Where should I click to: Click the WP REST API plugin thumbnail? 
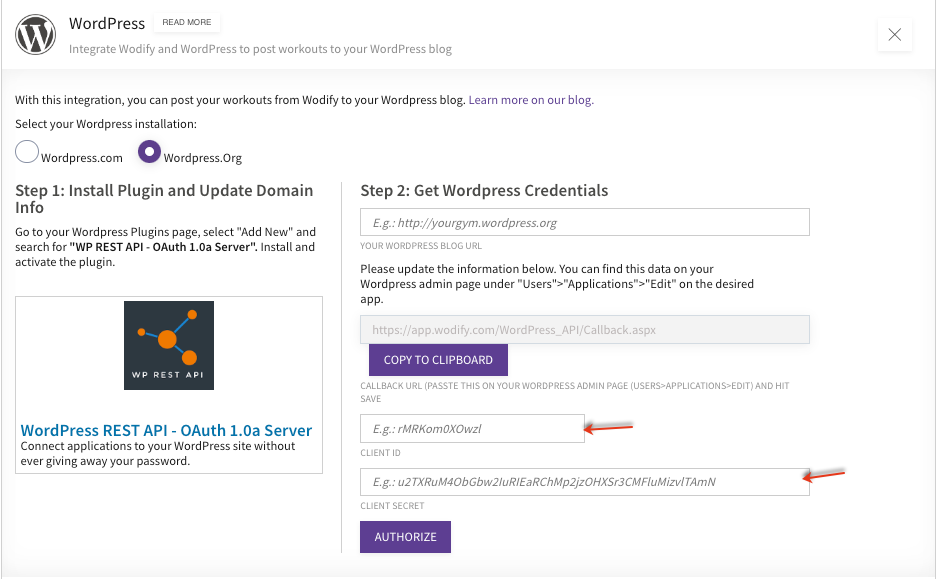[169, 345]
